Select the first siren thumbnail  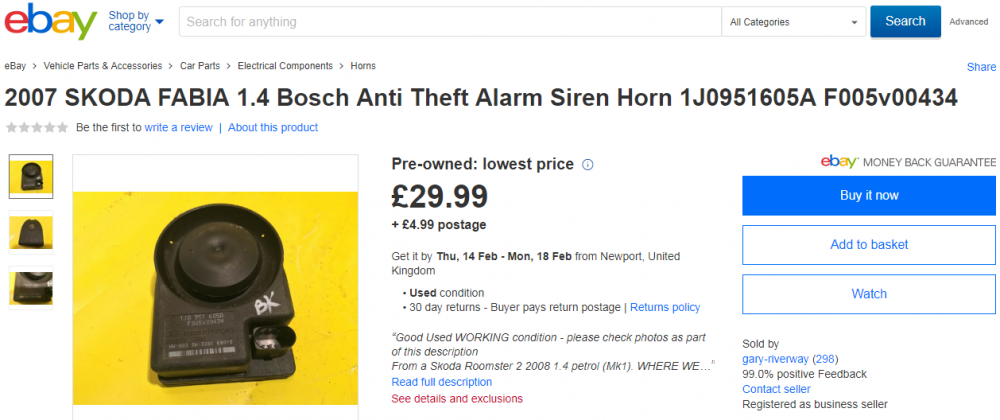coord(31,177)
